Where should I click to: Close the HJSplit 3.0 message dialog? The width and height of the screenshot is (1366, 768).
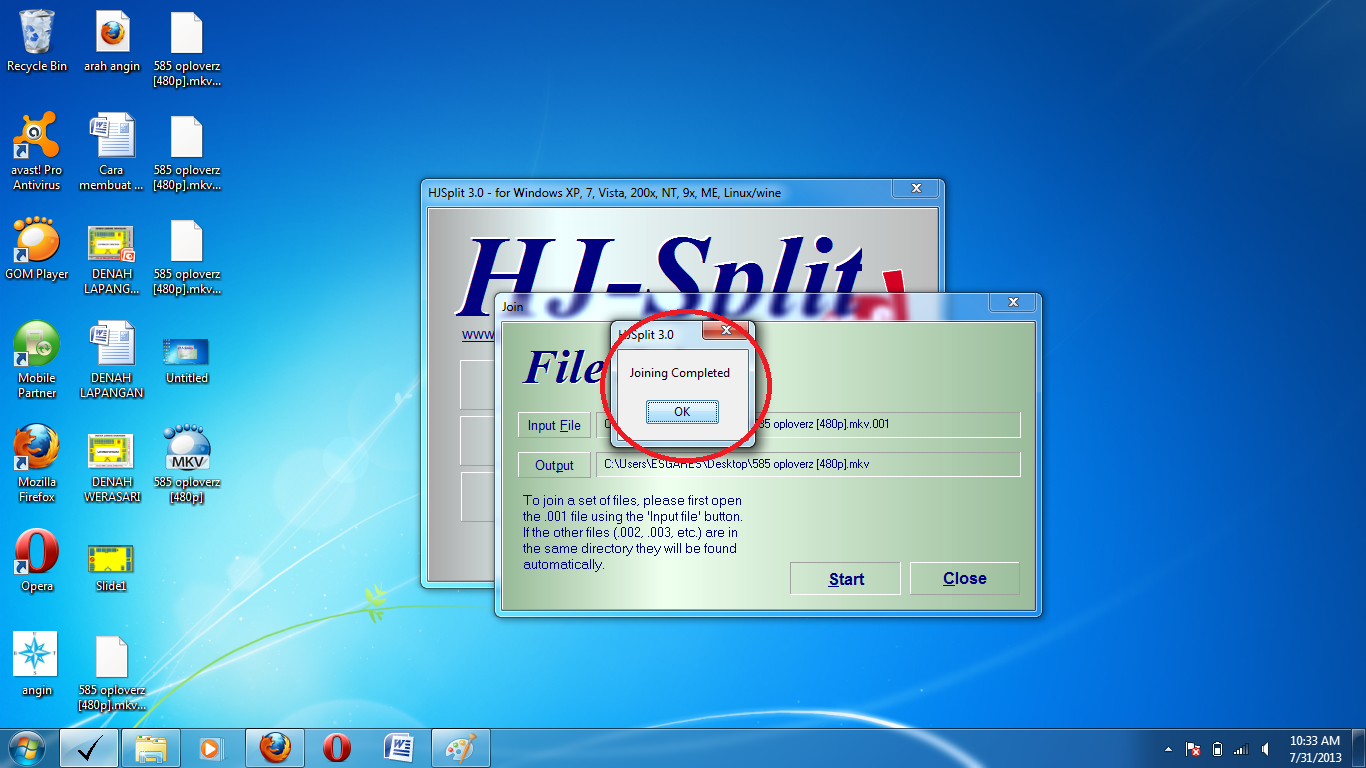coord(727,329)
